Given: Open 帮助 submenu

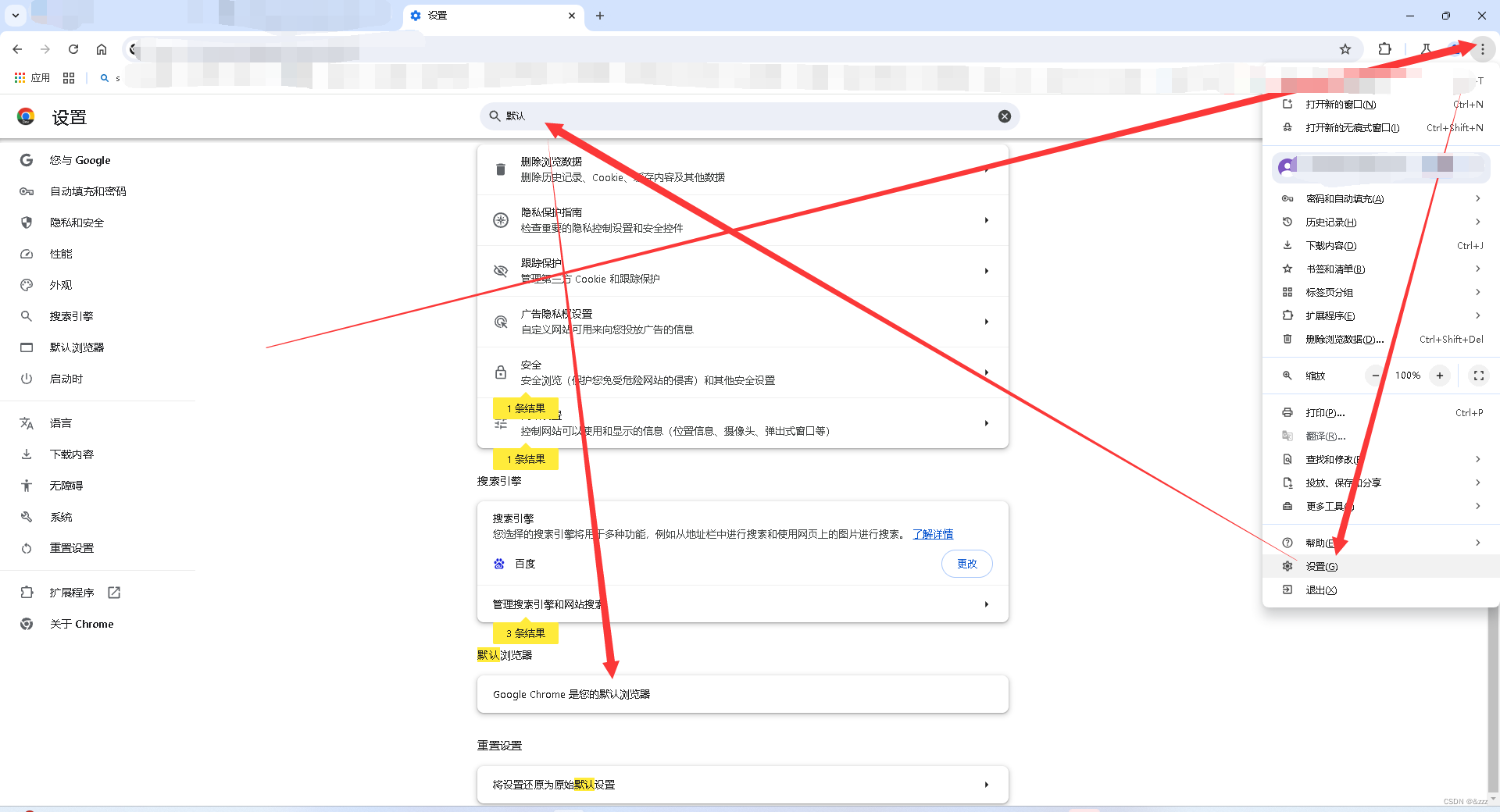Looking at the screenshot, I should [1380, 543].
